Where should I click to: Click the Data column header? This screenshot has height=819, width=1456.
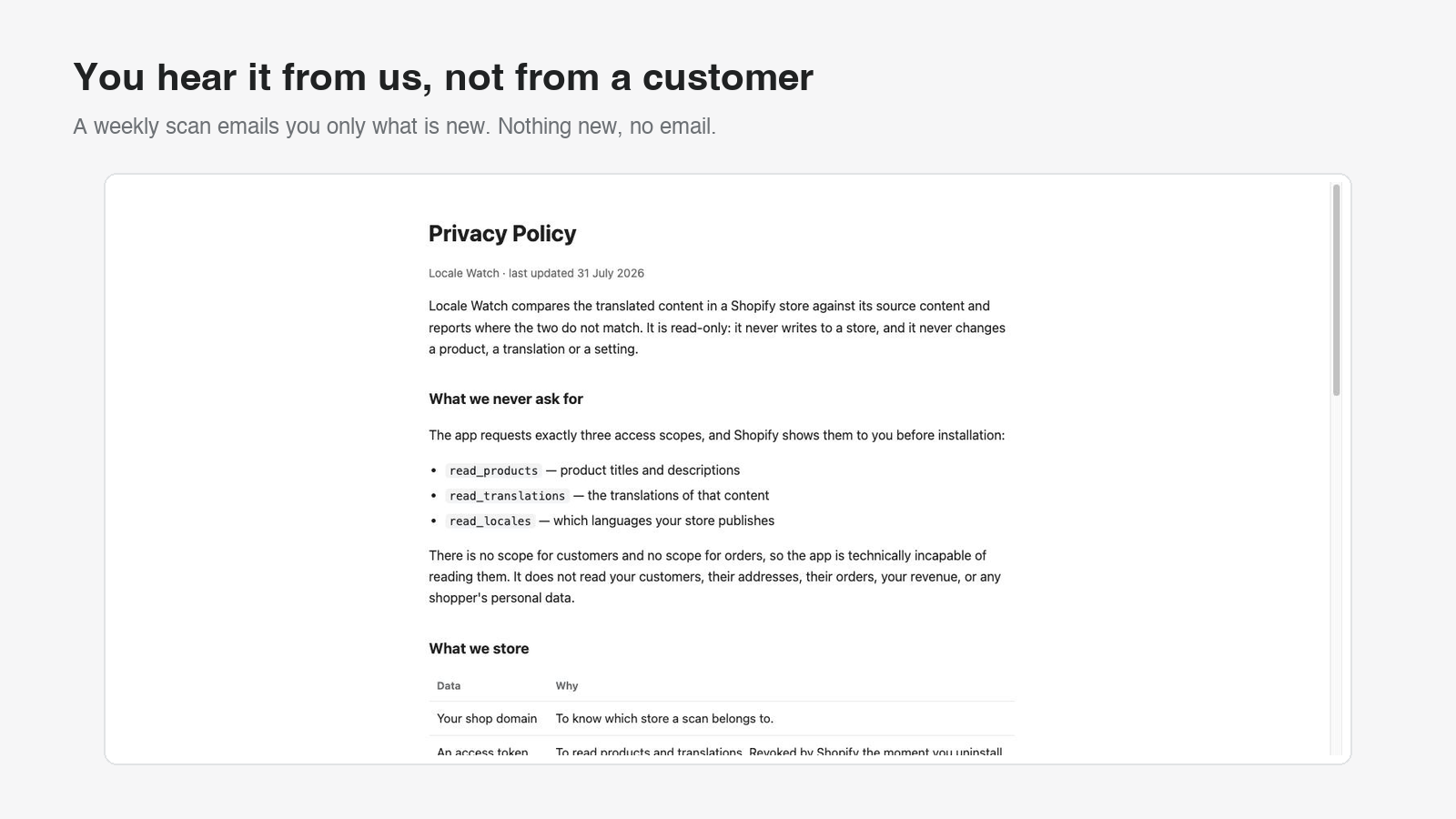[x=449, y=686]
